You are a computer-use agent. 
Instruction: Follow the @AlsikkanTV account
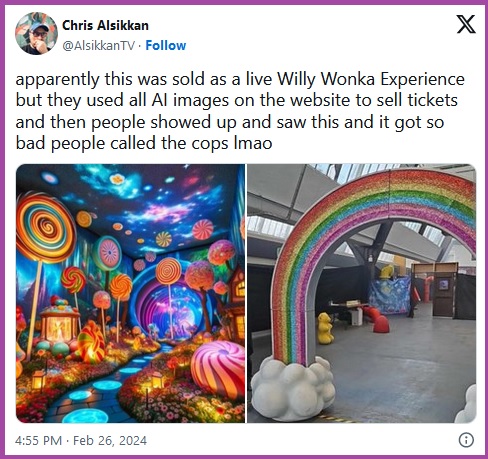pyautogui.click(x=166, y=45)
